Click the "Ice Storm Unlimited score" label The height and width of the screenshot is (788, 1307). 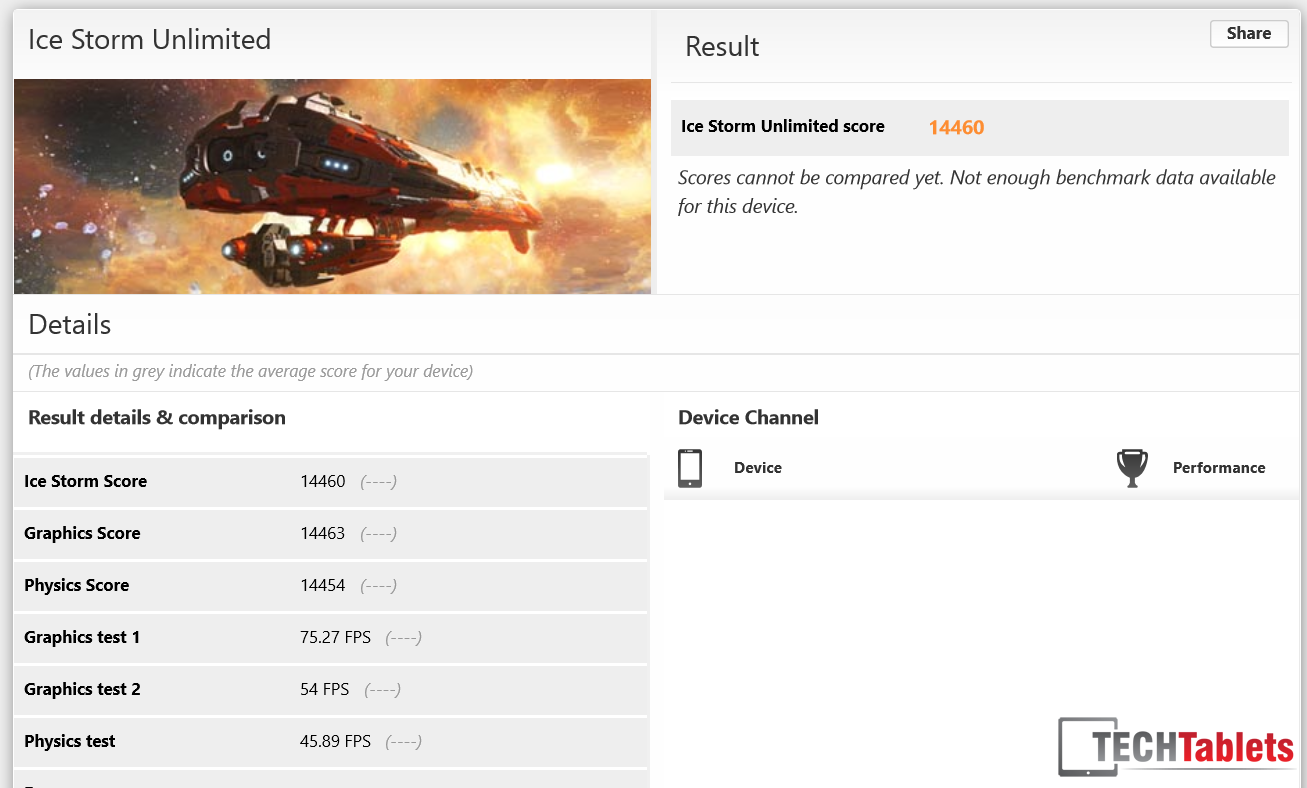tap(783, 126)
